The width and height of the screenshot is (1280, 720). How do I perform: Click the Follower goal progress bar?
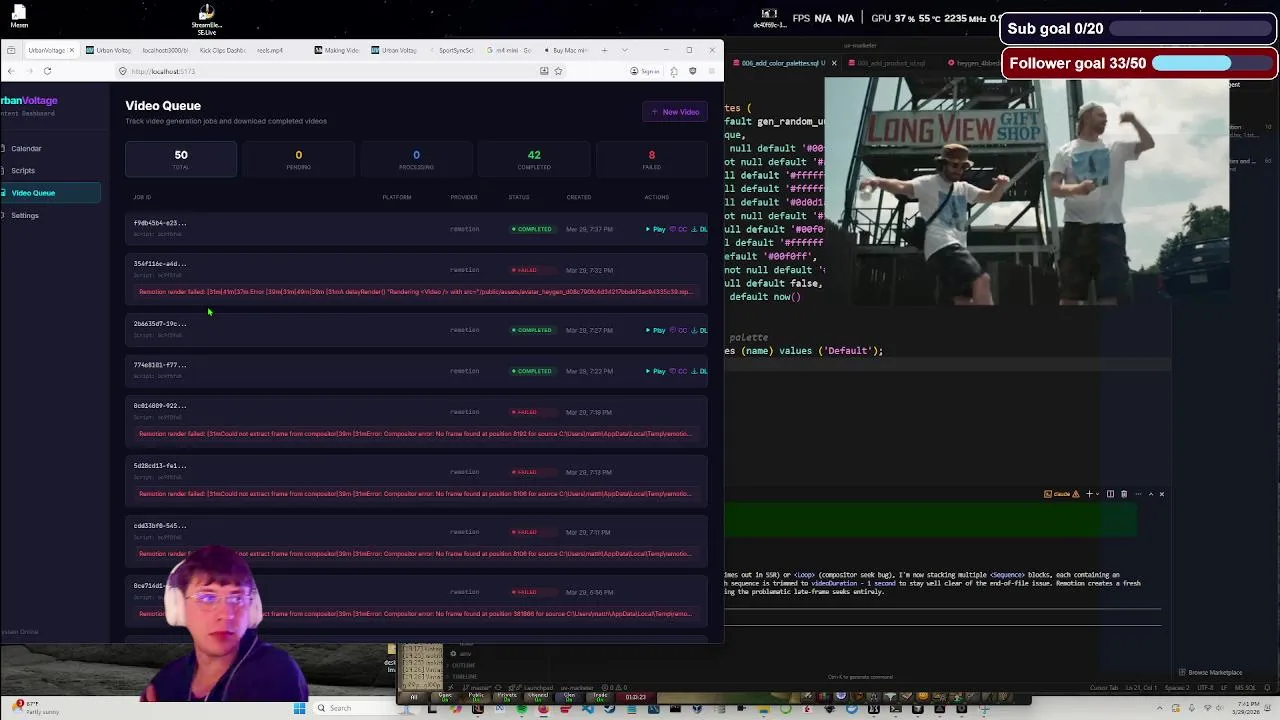pyautogui.click(x=1214, y=63)
